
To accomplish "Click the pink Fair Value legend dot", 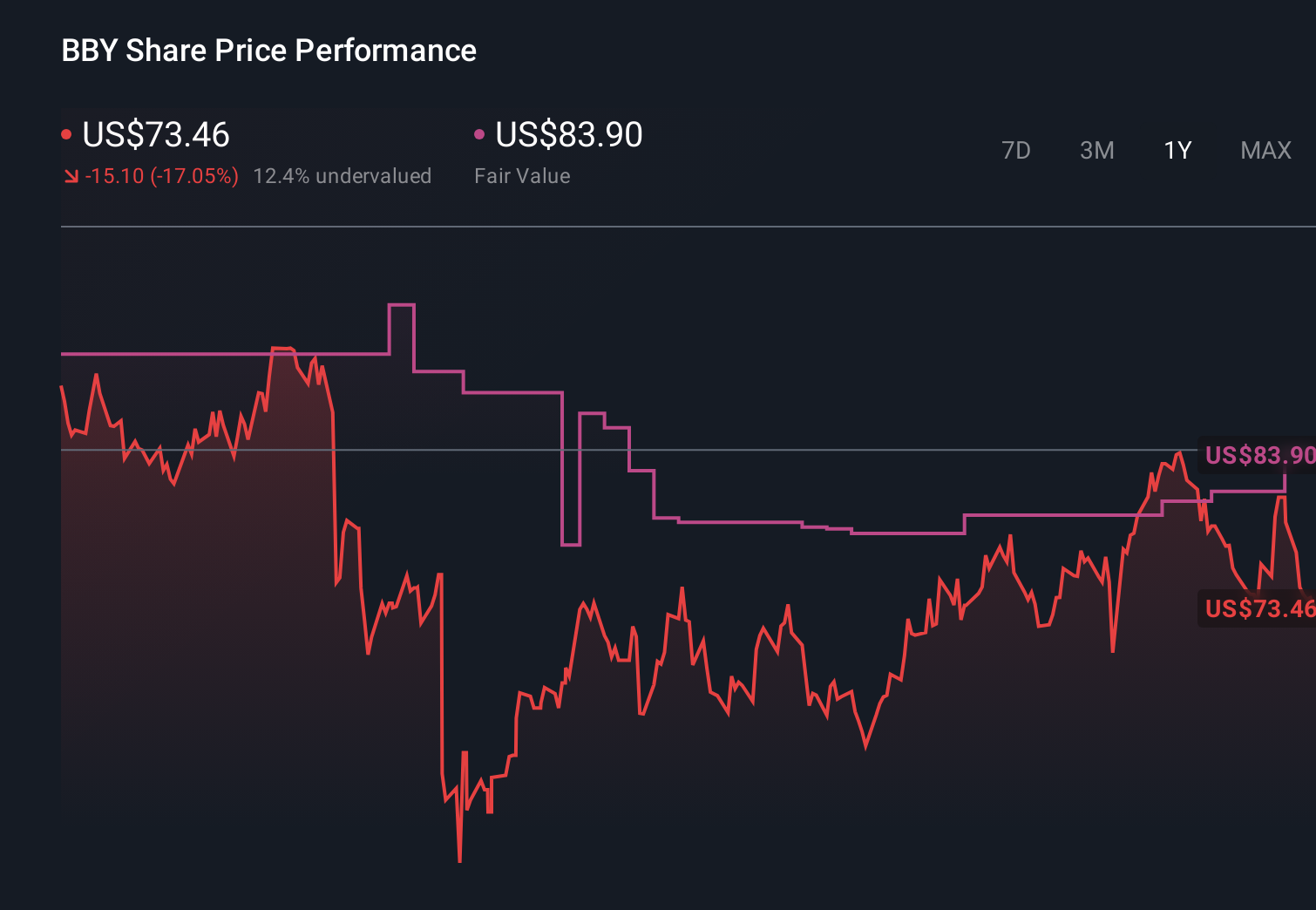I will coord(478,133).
